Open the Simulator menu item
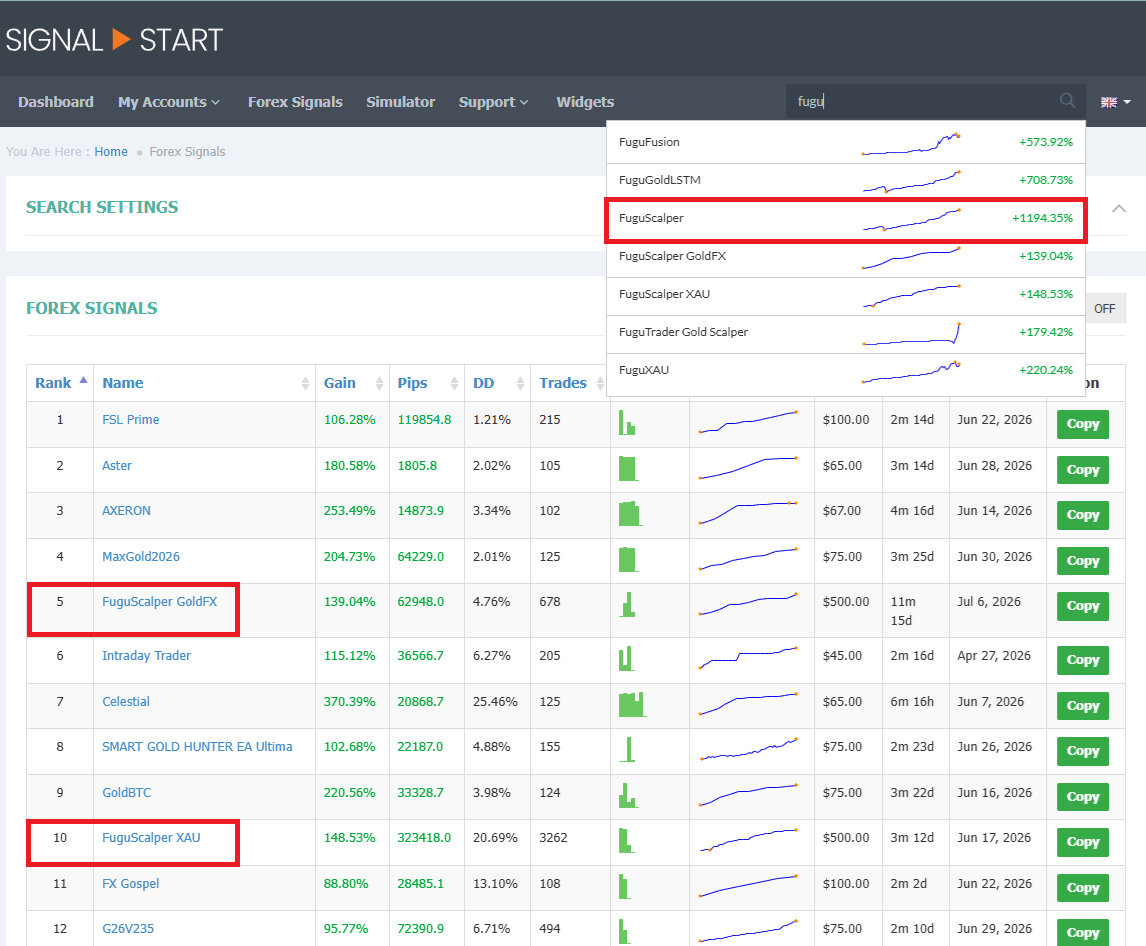Screen dimensions: 1146x946 click(x=401, y=102)
